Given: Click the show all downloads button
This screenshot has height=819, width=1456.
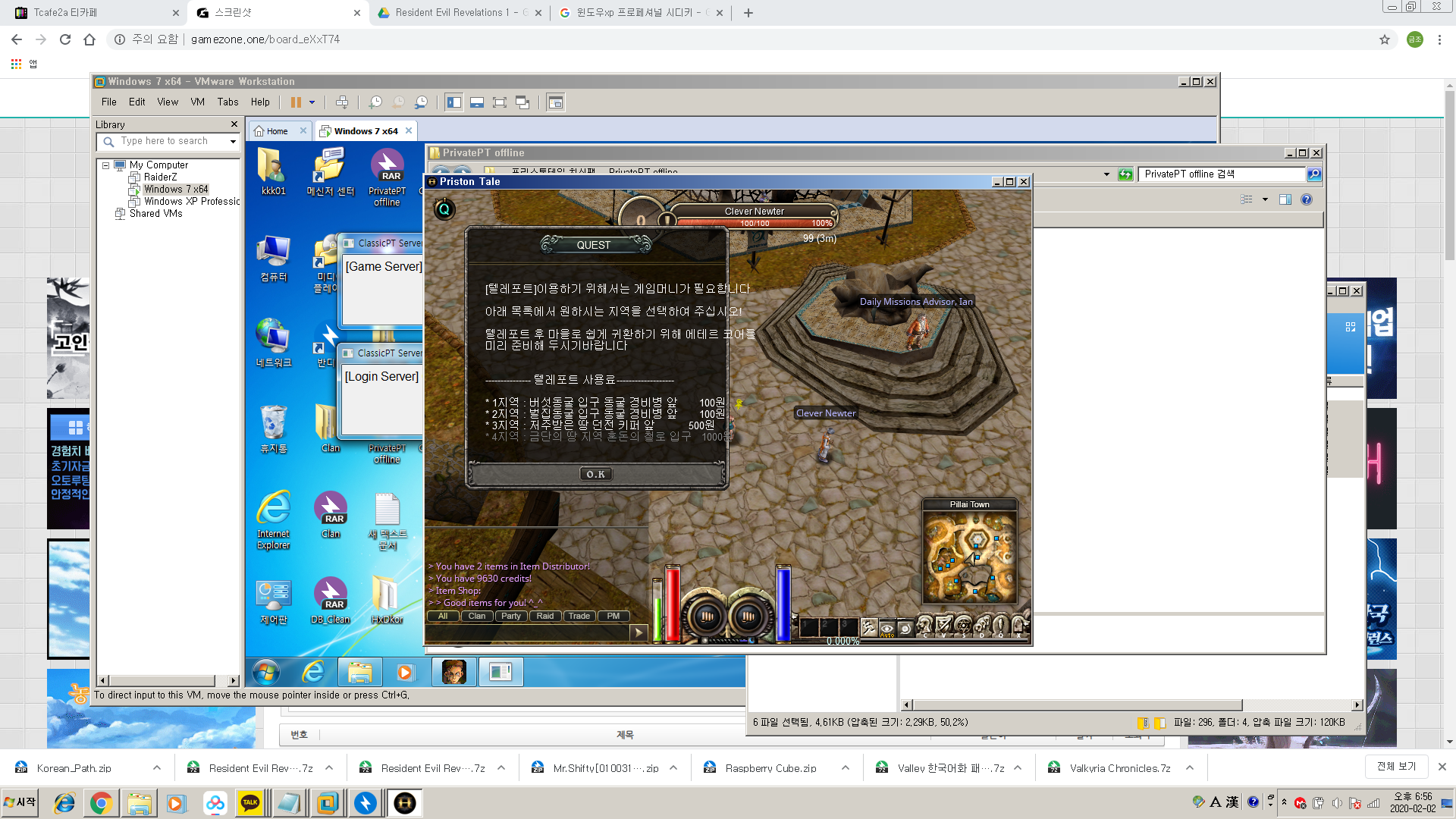Looking at the screenshot, I should click(1396, 767).
